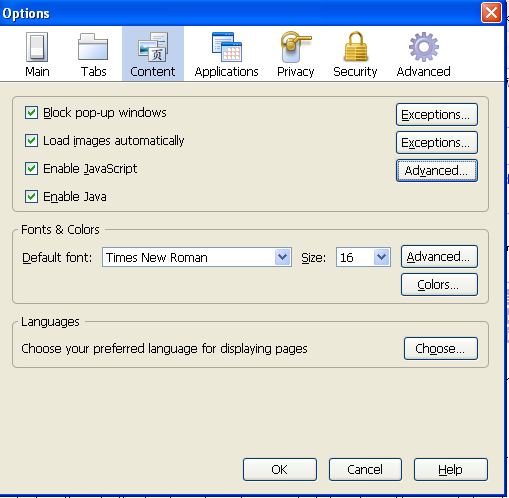Expand the Default font dropdown arrow
The image size is (509, 498).
point(283,257)
